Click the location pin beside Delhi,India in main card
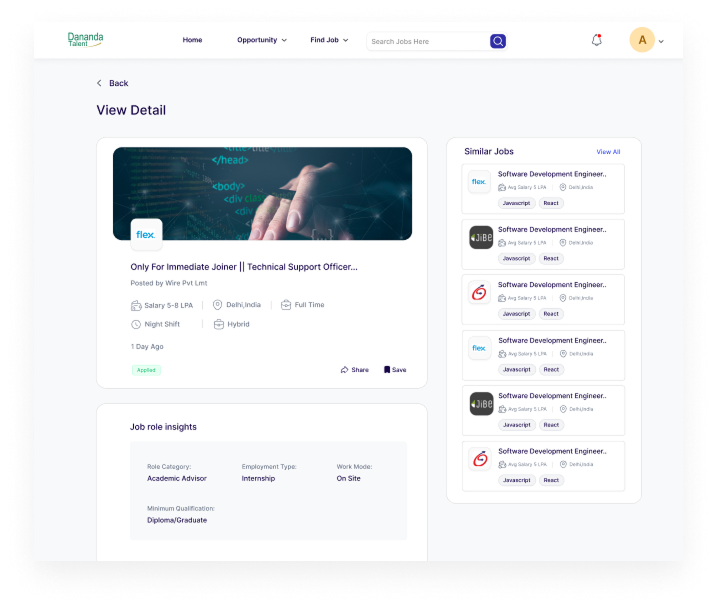Viewport: 717px width, 607px height. pos(218,305)
